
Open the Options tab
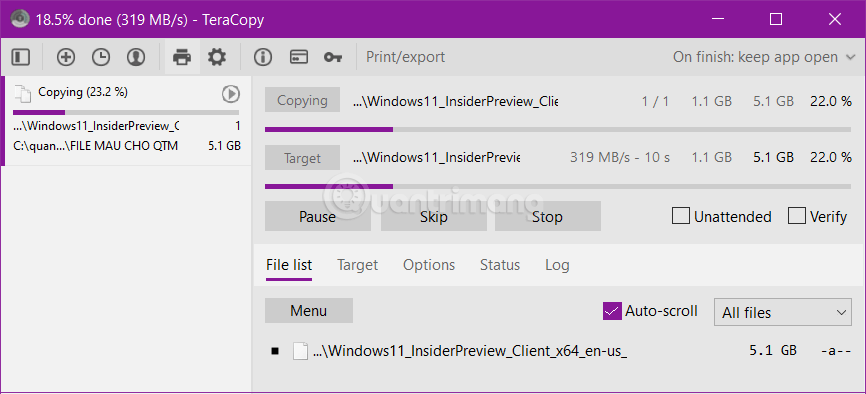point(429,265)
